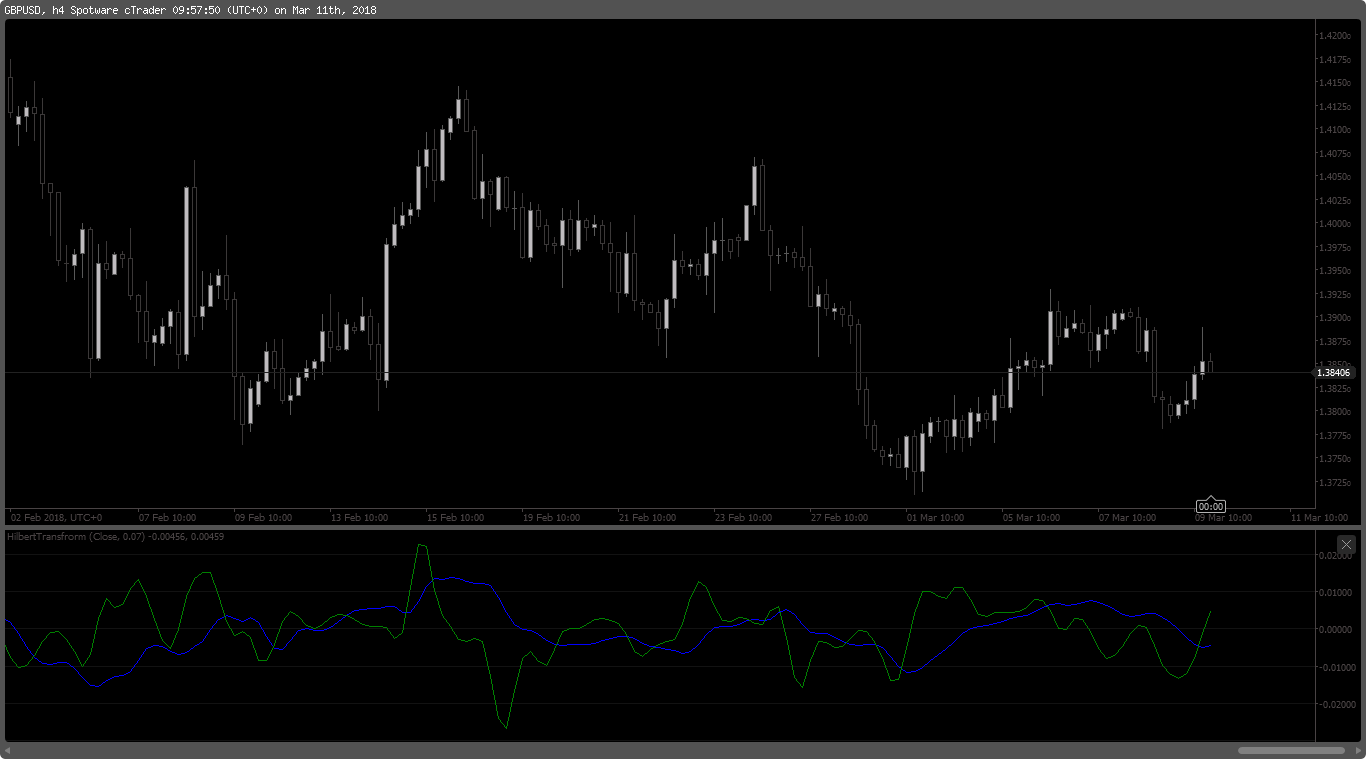The width and height of the screenshot is (1366, 759).
Task: Click the 1.3725 price scale label
Action: pyautogui.click(x=1334, y=482)
